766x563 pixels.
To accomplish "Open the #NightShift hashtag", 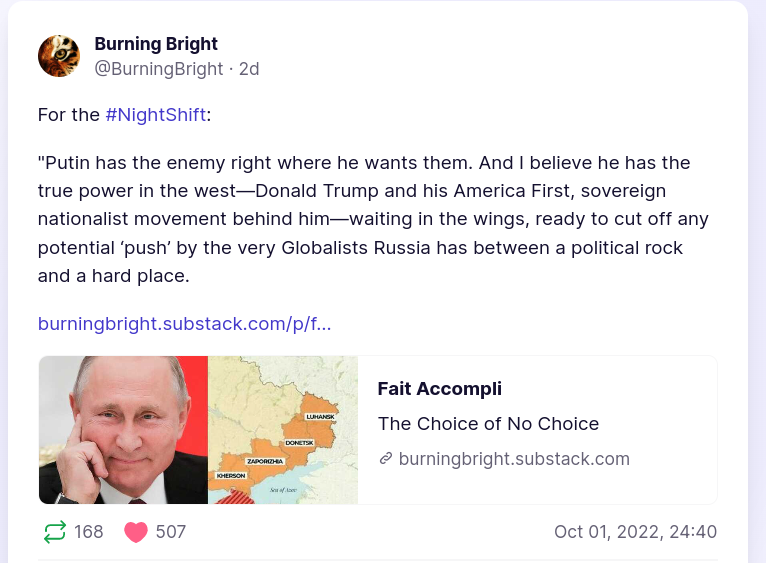I will [156, 114].
